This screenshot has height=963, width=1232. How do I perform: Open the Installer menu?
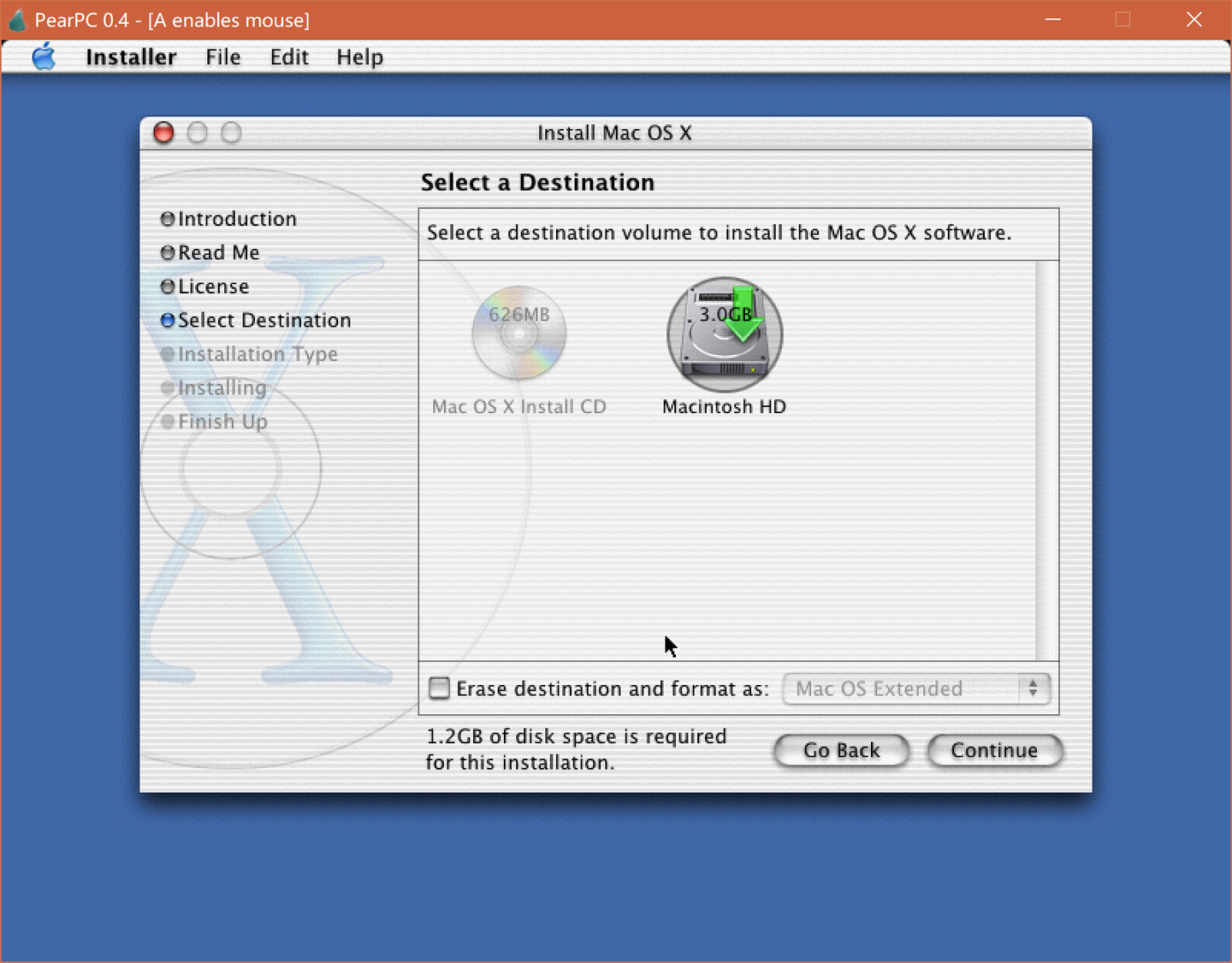[x=130, y=56]
